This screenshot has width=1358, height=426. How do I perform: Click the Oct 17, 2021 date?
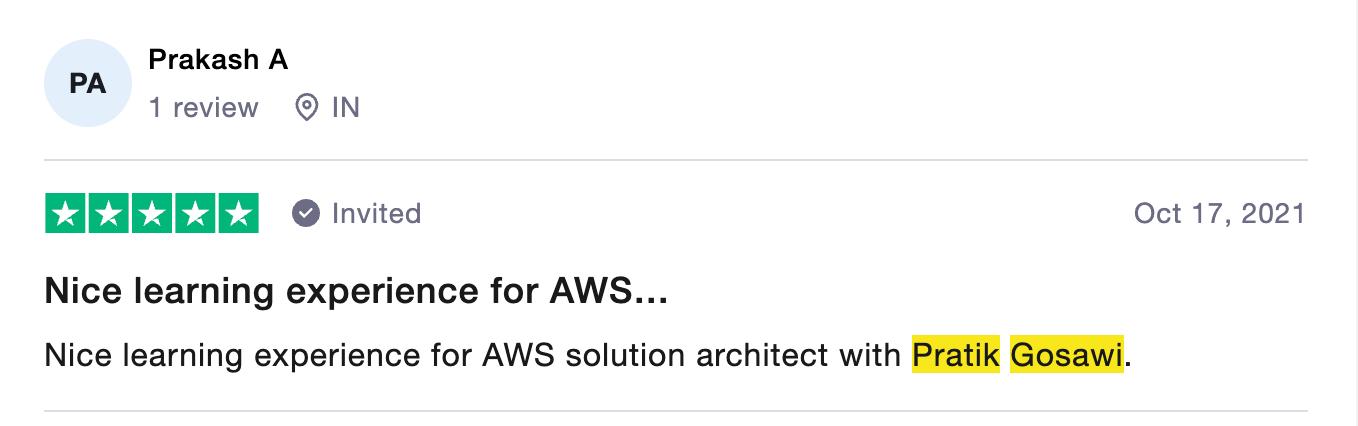[x=1219, y=213]
